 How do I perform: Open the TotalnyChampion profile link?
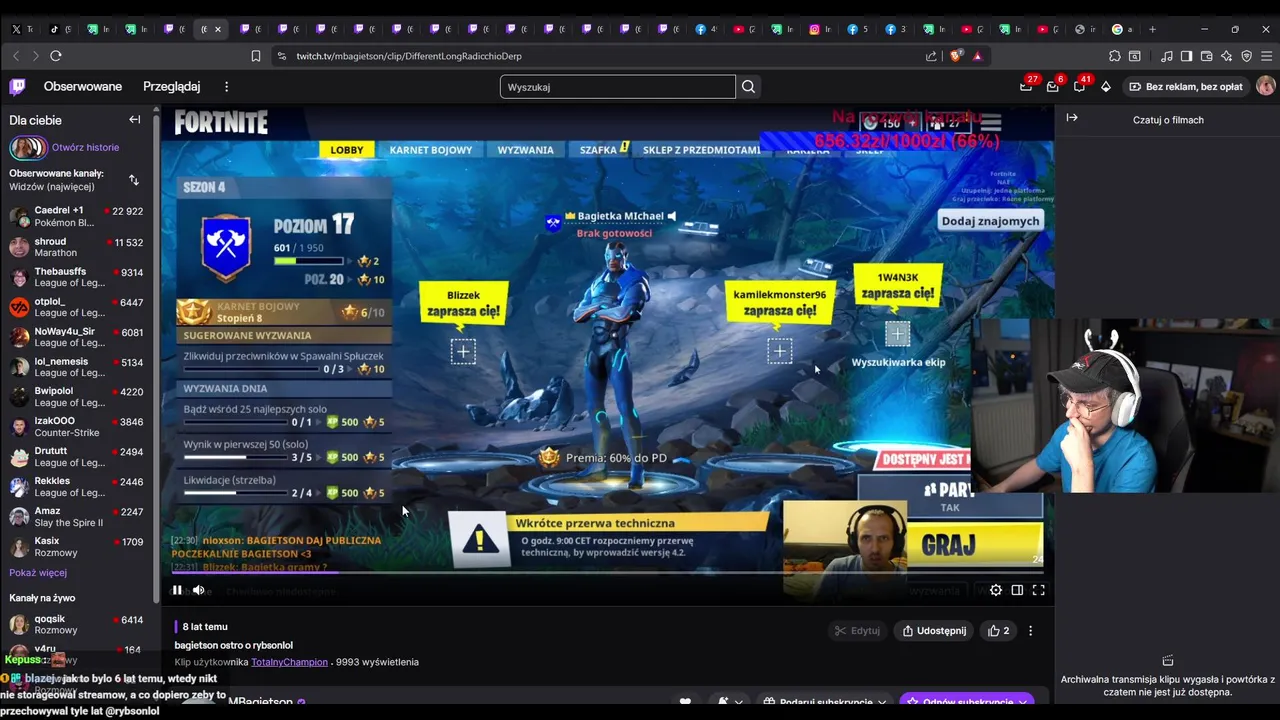(x=289, y=662)
